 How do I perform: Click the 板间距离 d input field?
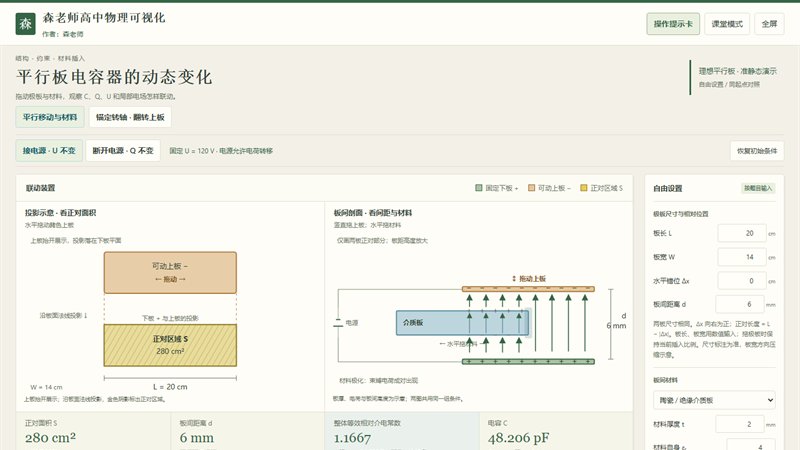click(740, 304)
